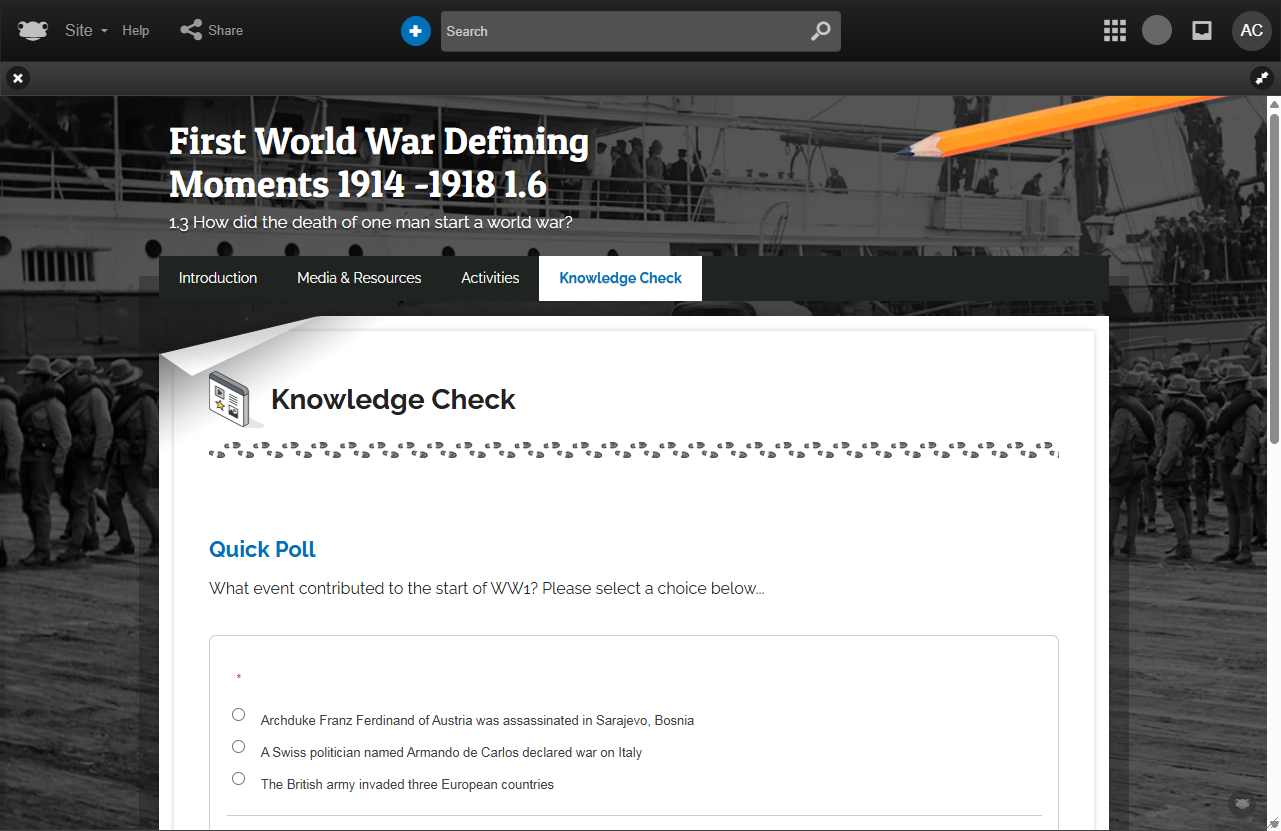Choose British army invaded three countries option
The image size is (1281, 831).
pyautogui.click(x=238, y=778)
